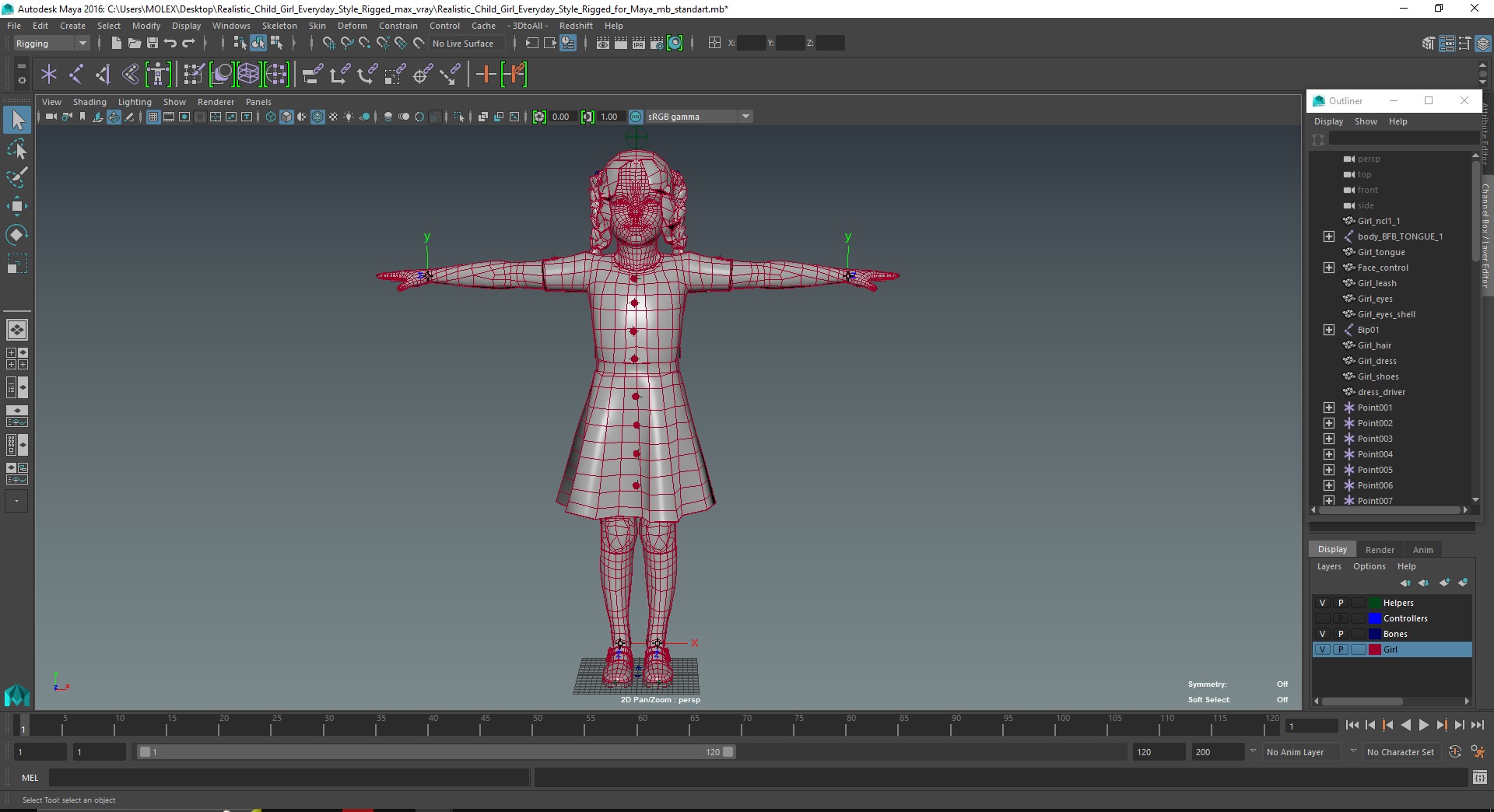Open a scene with folder icon
The image size is (1494, 812).
pos(134,44)
